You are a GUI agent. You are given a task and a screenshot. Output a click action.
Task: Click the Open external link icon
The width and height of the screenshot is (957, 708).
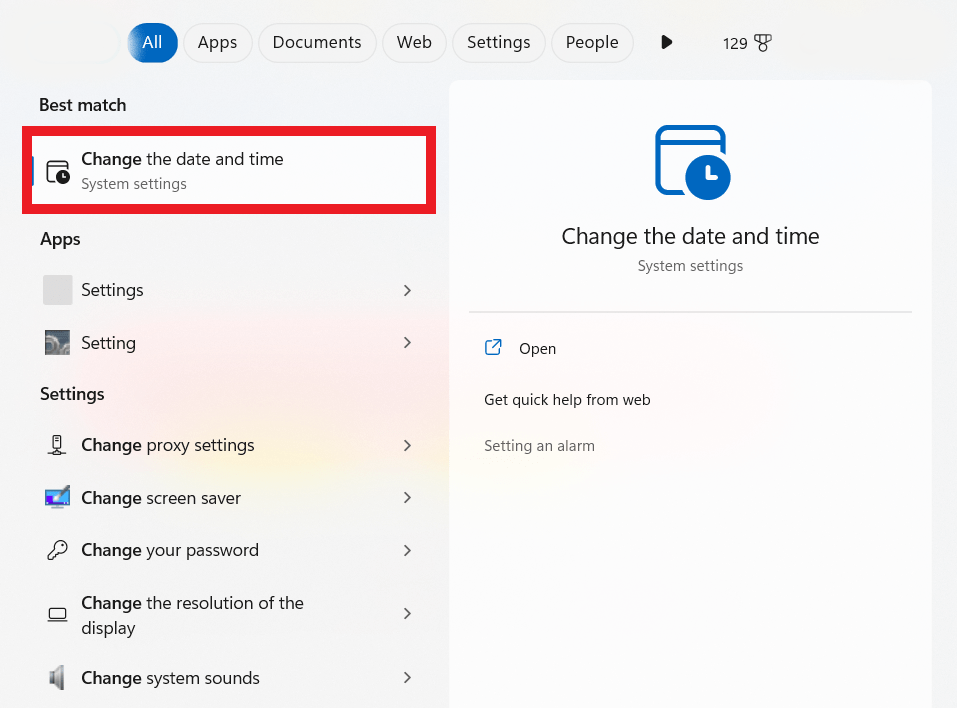coord(493,347)
